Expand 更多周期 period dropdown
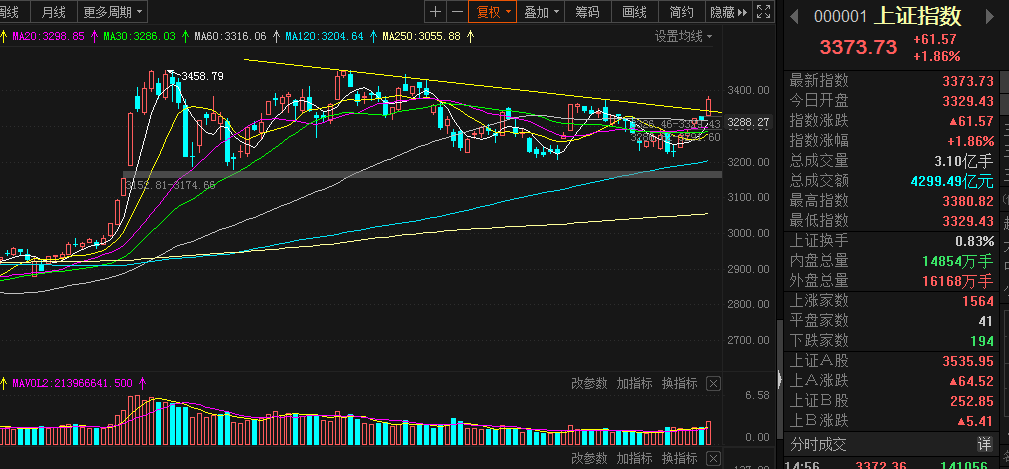This screenshot has height=469, width=1009. [x=113, y=12]
